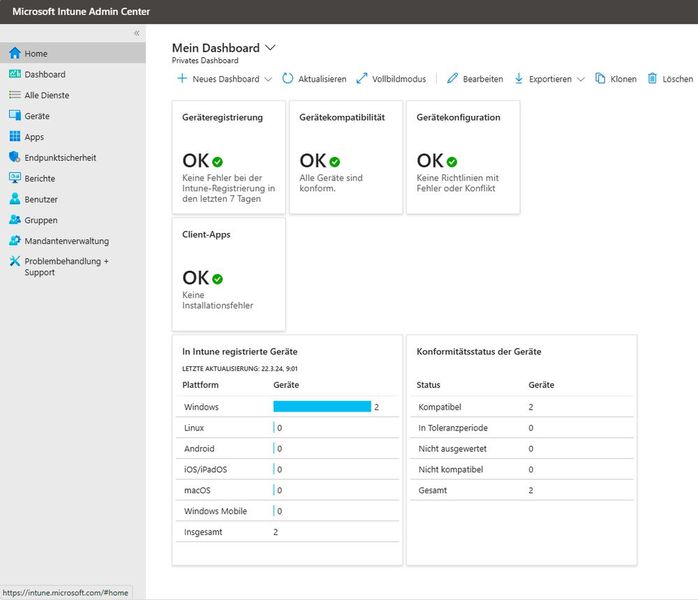Click the Problembehandlung wrench icon
The image size is (698, 600).
pyautogui.click(x=15, y=261)
